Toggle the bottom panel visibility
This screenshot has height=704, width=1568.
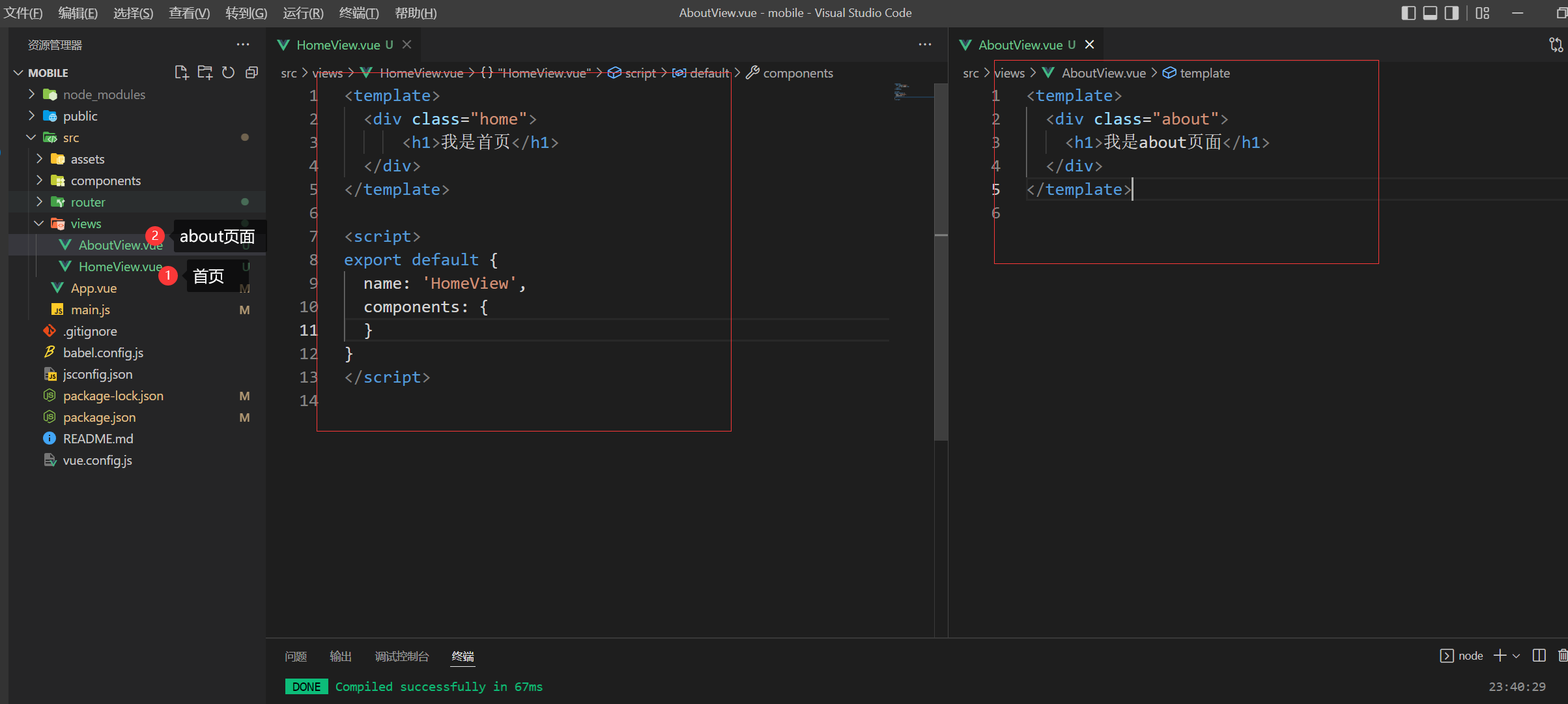click(x=1430, y=13)
